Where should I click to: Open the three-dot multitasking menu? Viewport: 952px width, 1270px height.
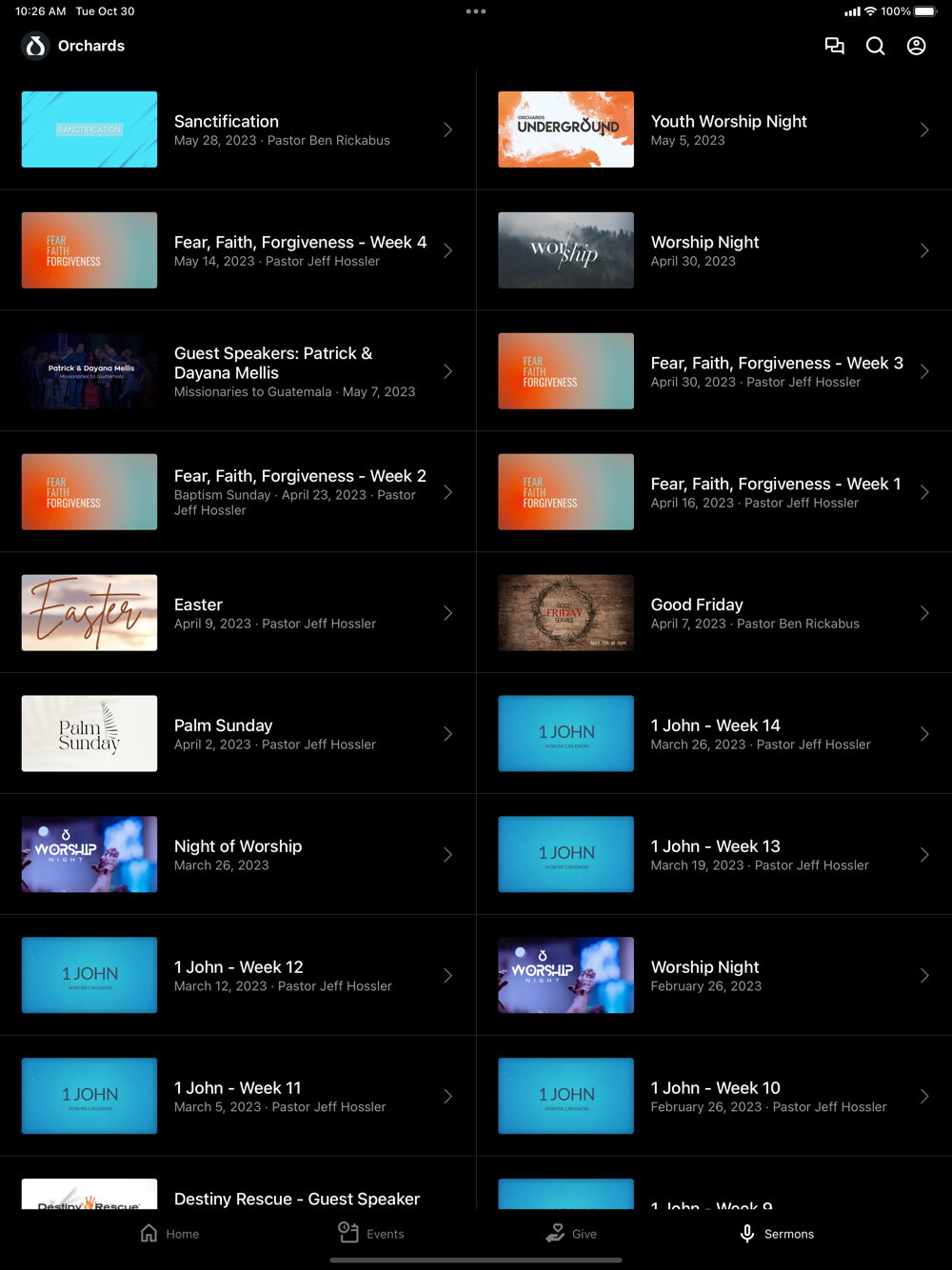click(476, 11)
